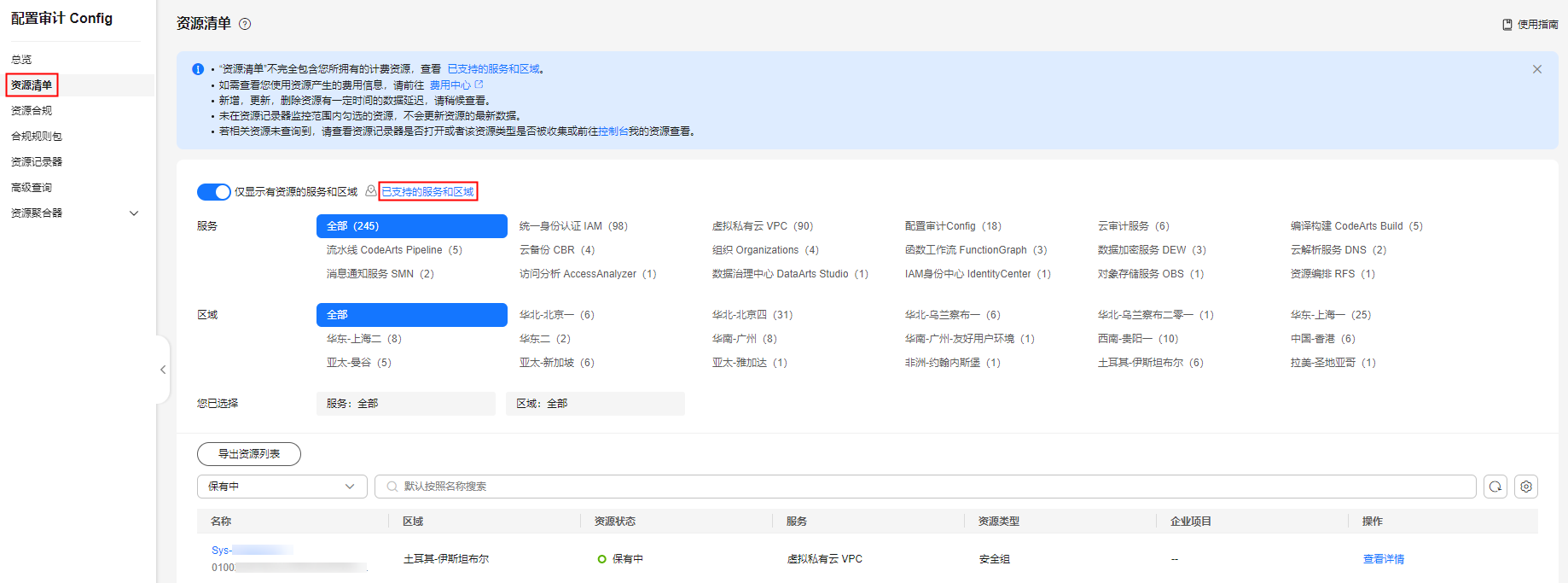Refresh the resource list
1568x583 pixels.
point(1495,487)
